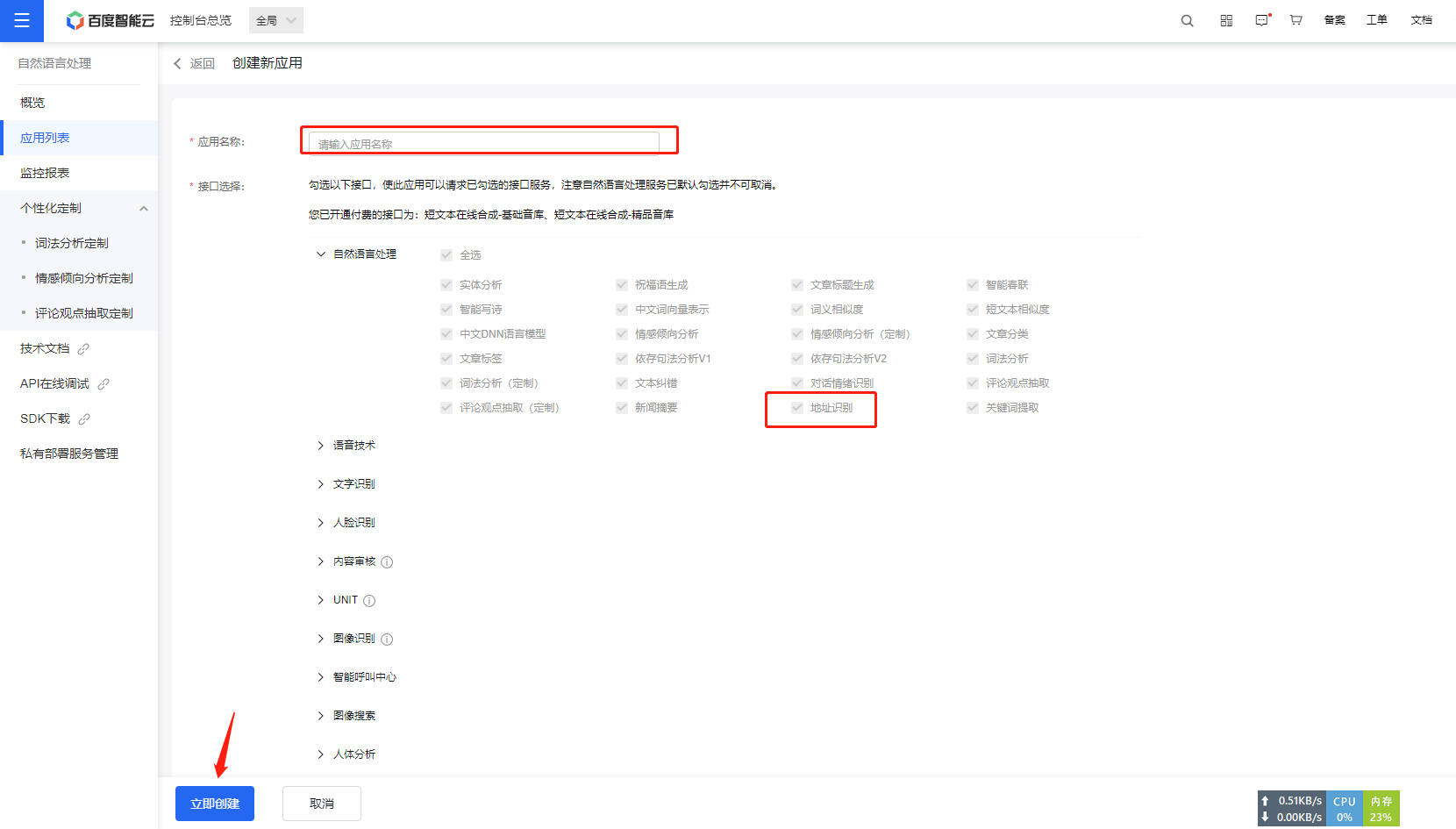Image resolution: width=1456 pixels, height=829 pixels.
Task: Open the message notifications icon
Action: (x=1261, y=21)
